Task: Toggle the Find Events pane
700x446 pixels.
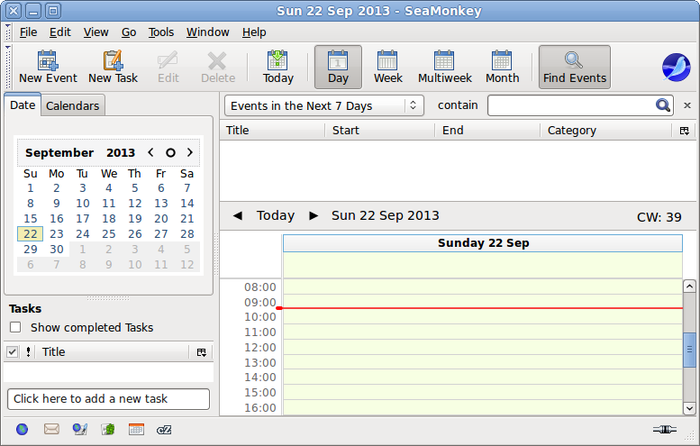Action: point(575,67)
